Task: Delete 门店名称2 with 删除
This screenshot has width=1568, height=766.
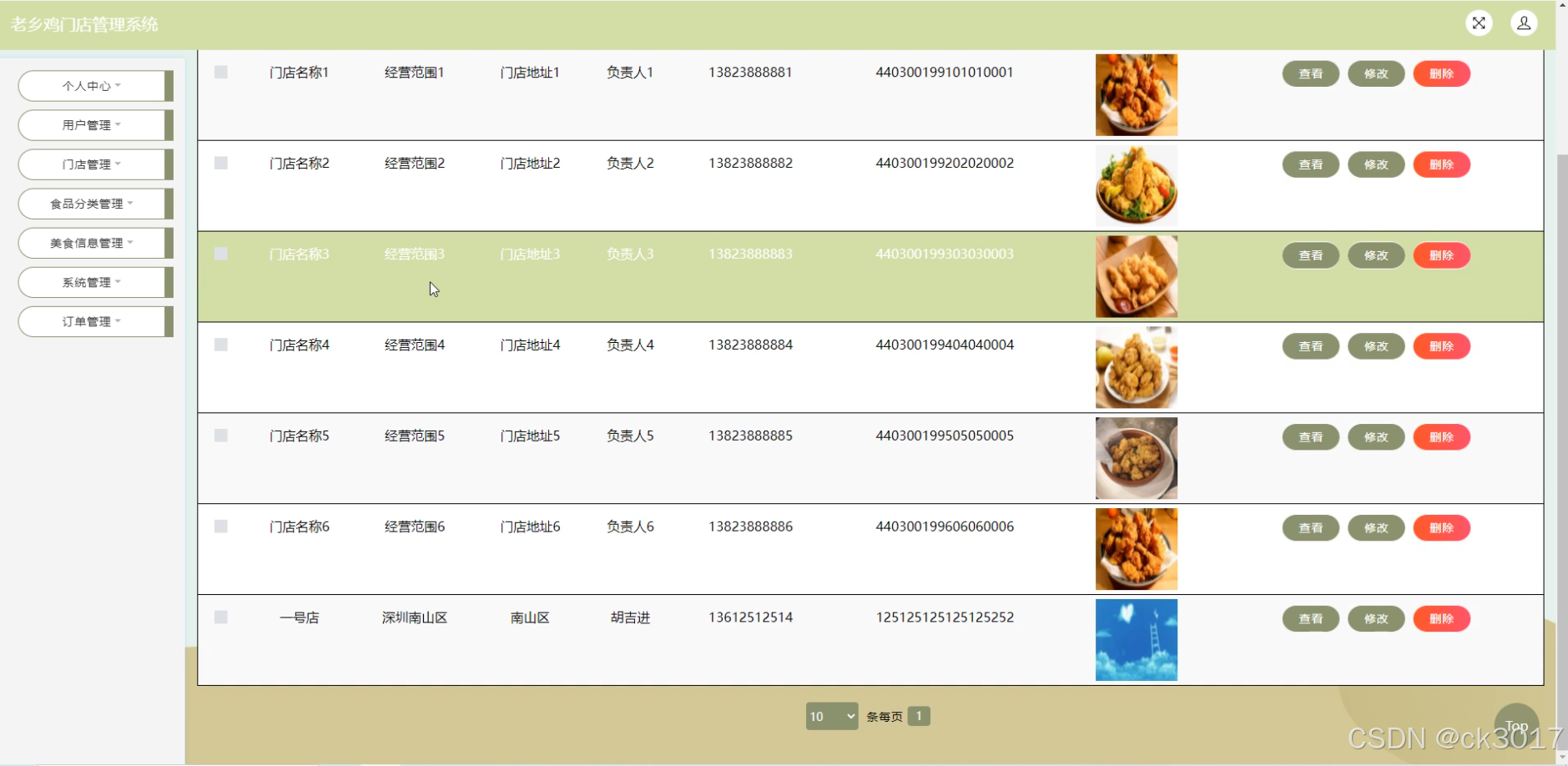Action: [x=1442, y=164]
